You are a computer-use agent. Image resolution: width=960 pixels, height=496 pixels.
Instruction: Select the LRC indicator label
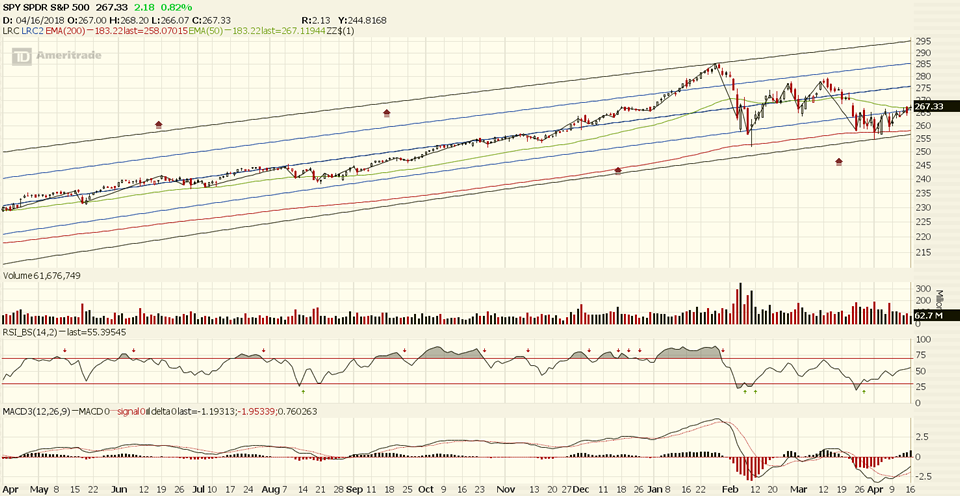coord(10,31)
